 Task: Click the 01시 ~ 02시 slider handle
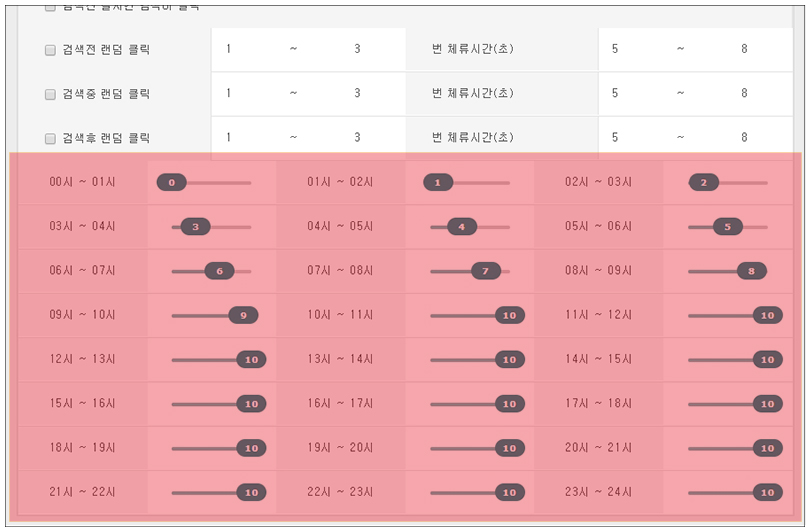(438, 182)
